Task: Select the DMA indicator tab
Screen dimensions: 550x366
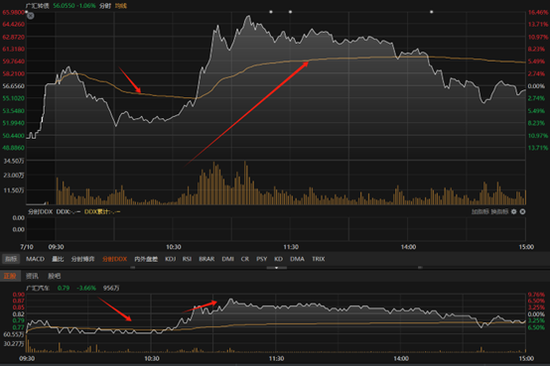Action: [297, 259]
